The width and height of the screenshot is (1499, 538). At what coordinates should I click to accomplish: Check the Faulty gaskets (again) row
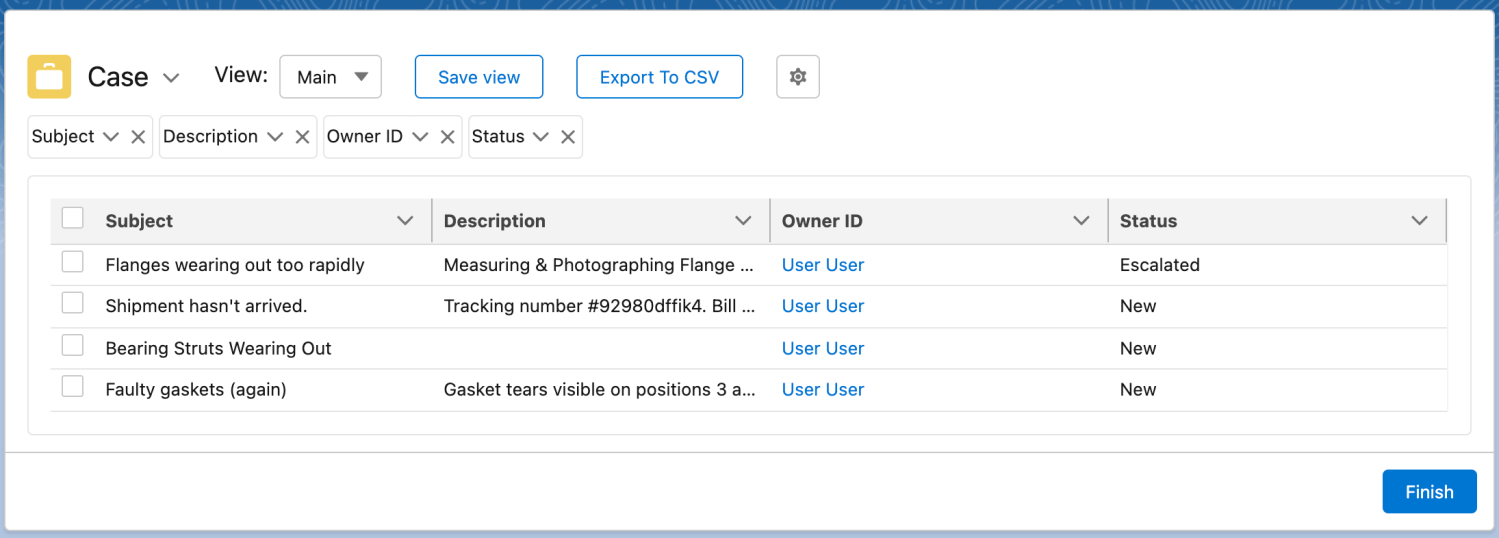tap(73, 386)
